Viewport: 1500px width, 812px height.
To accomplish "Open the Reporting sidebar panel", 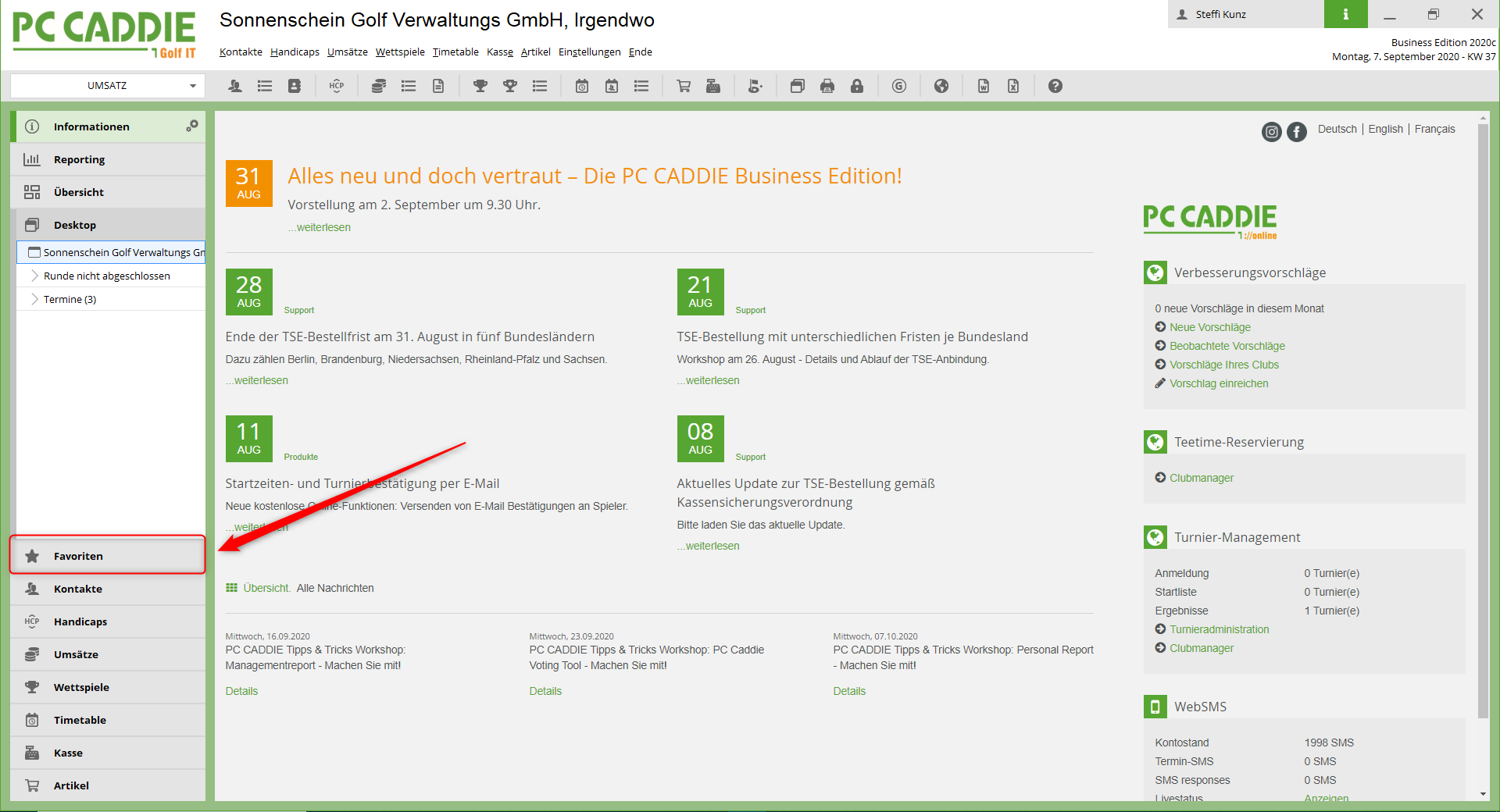I will 108,159.
